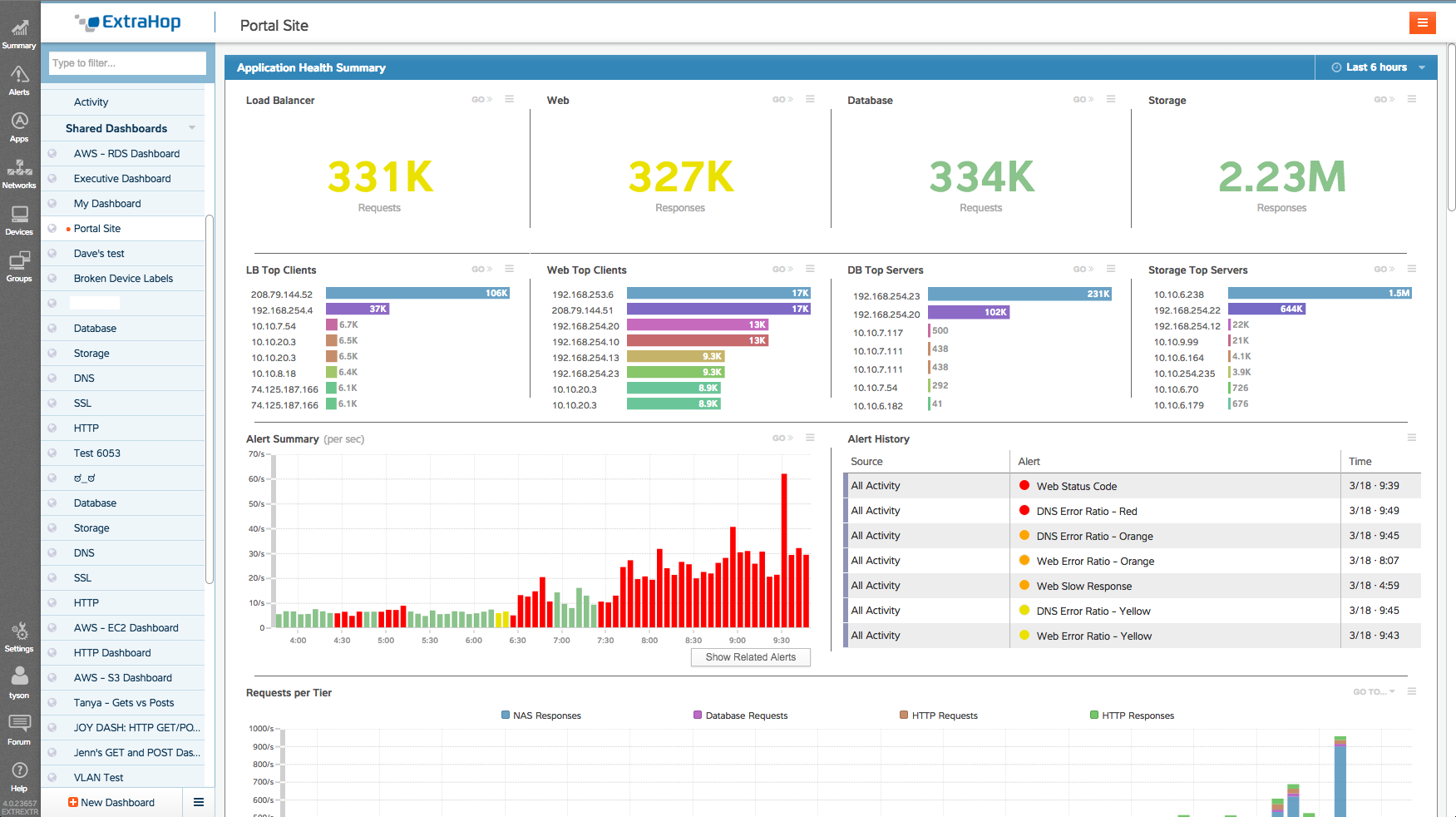Open Web Top Clients widget menu icon
This screenshot has height=817, width=1456.
(810, 269)
